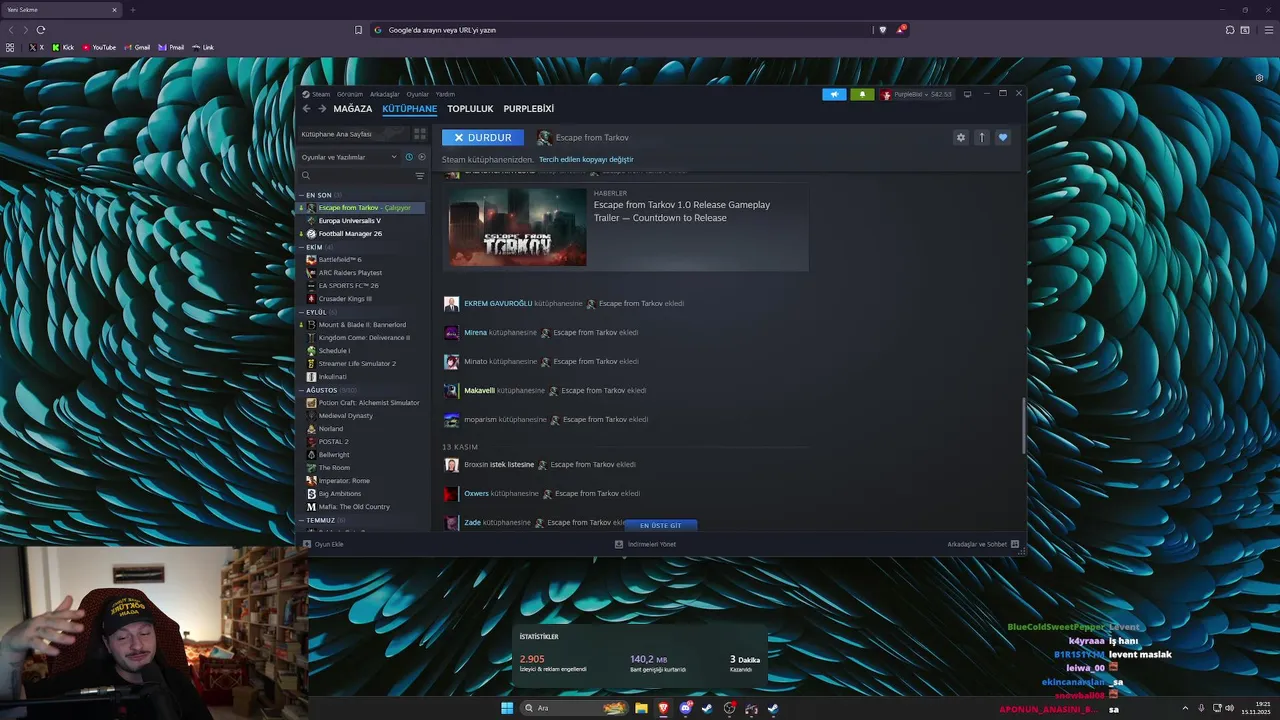Click the browser URL address field

[x=620, y=30]
